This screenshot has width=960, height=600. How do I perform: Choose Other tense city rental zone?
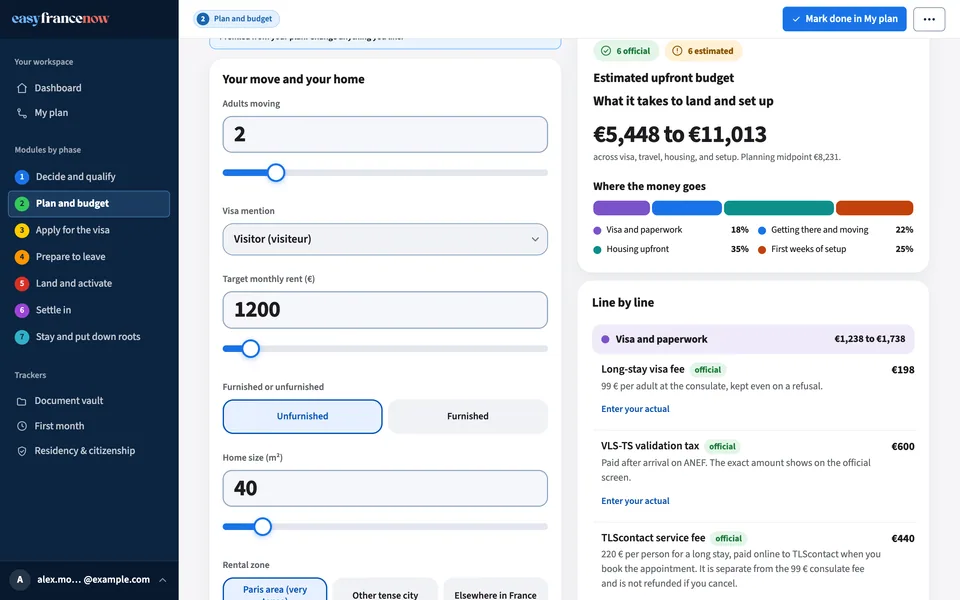[385, 590]
